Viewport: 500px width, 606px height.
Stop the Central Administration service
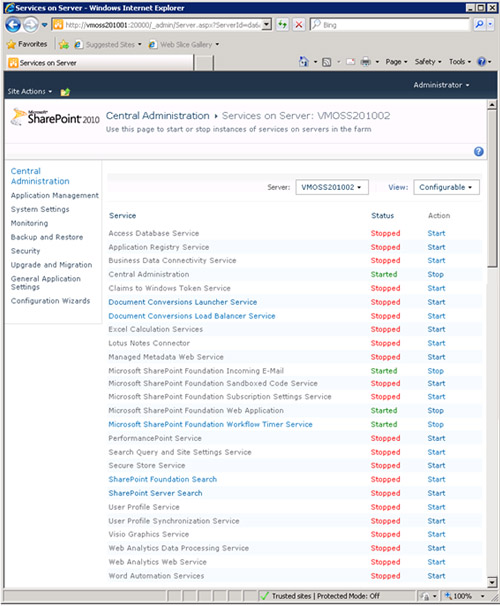point(435,274)
